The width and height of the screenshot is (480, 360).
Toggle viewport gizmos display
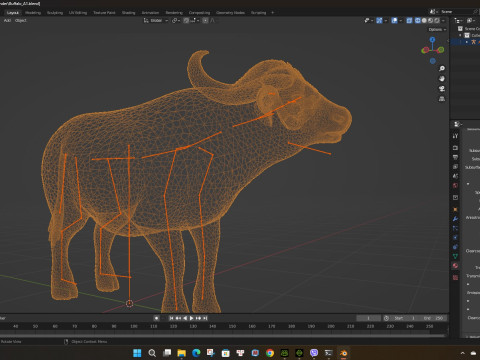379,20
